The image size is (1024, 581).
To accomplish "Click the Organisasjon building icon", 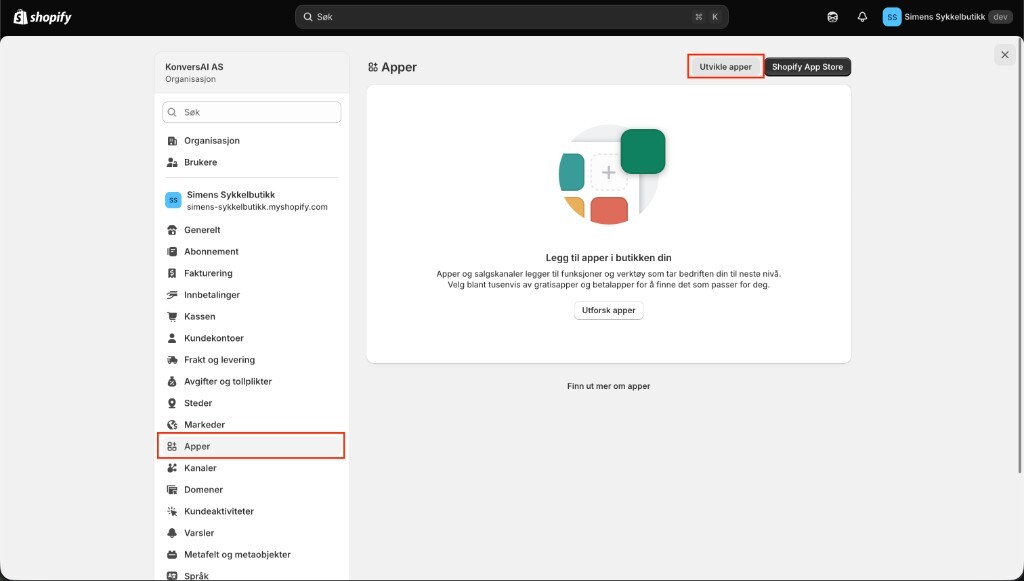I will pyautogui.click(x=172, y=141).
